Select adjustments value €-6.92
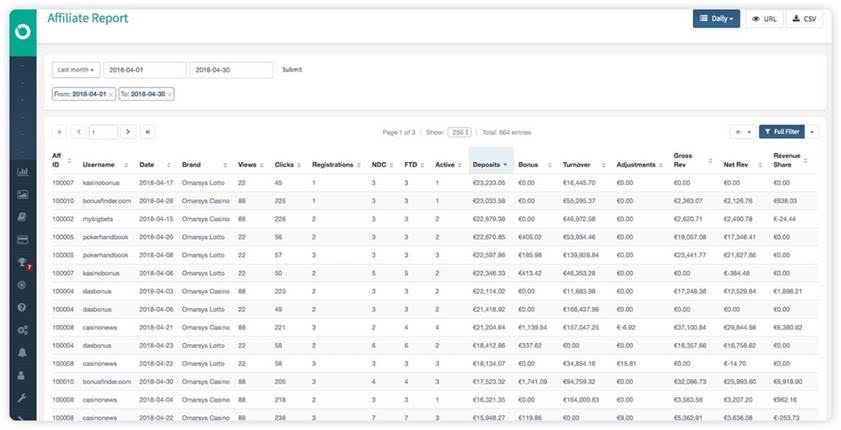The height and width of the screenshot is (430, 841). click(626, 328)
